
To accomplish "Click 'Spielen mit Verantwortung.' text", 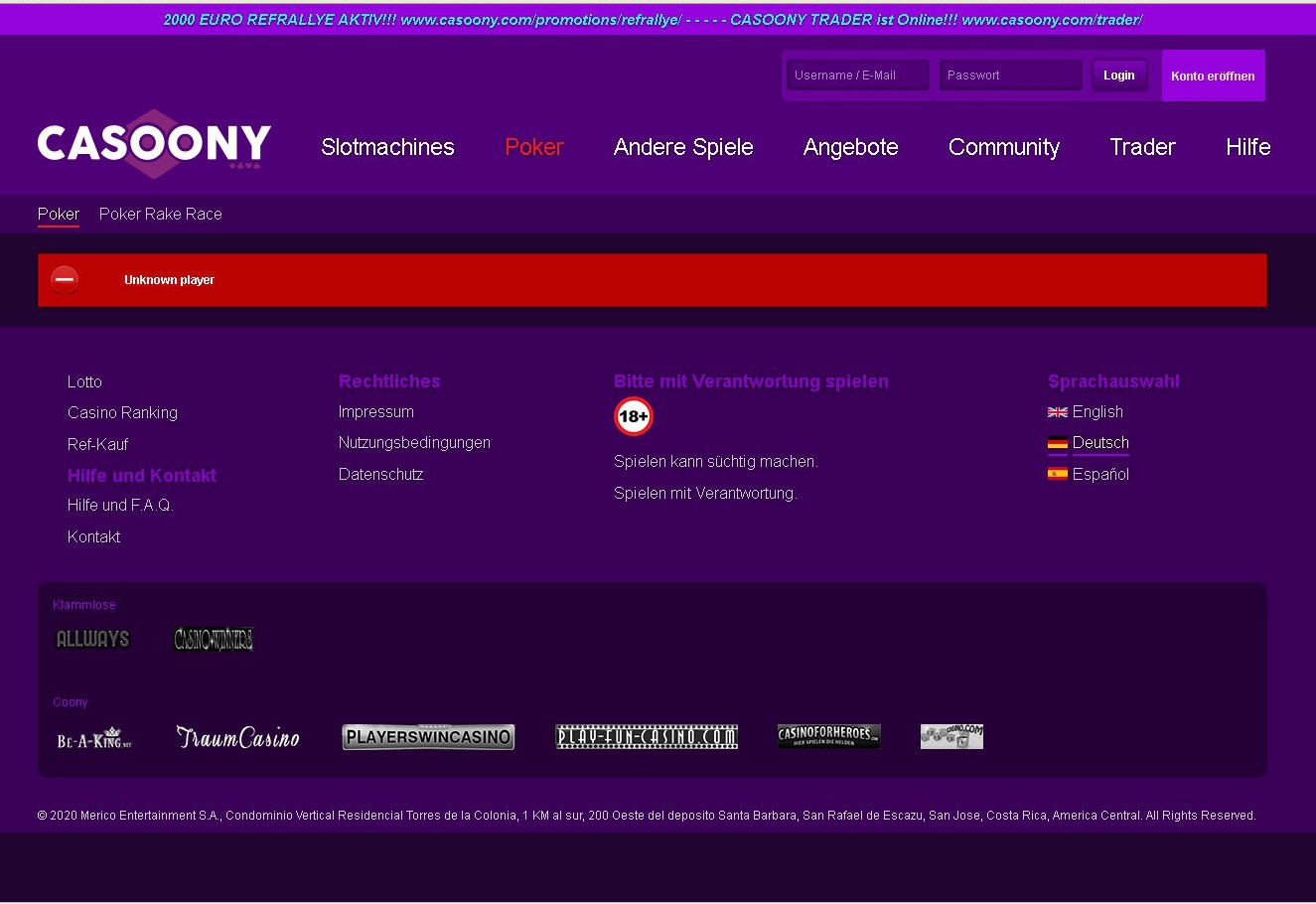I will click(705, 494).
